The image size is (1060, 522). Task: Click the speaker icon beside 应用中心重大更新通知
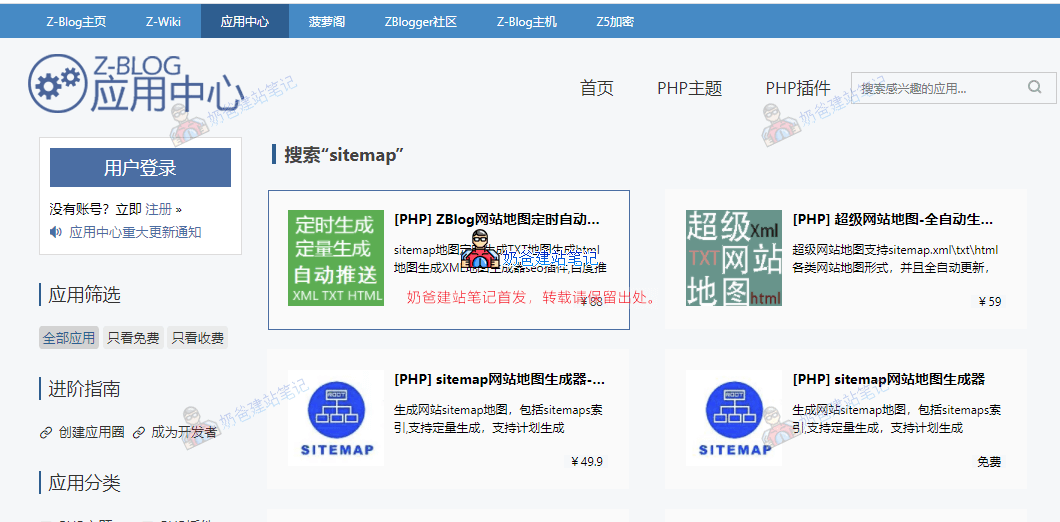coord(56,232)
